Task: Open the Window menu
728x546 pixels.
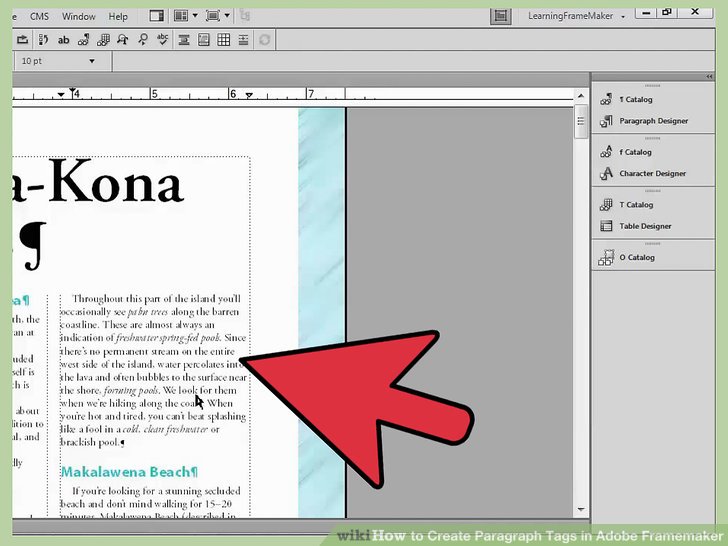Action: (x=79, y=17)
